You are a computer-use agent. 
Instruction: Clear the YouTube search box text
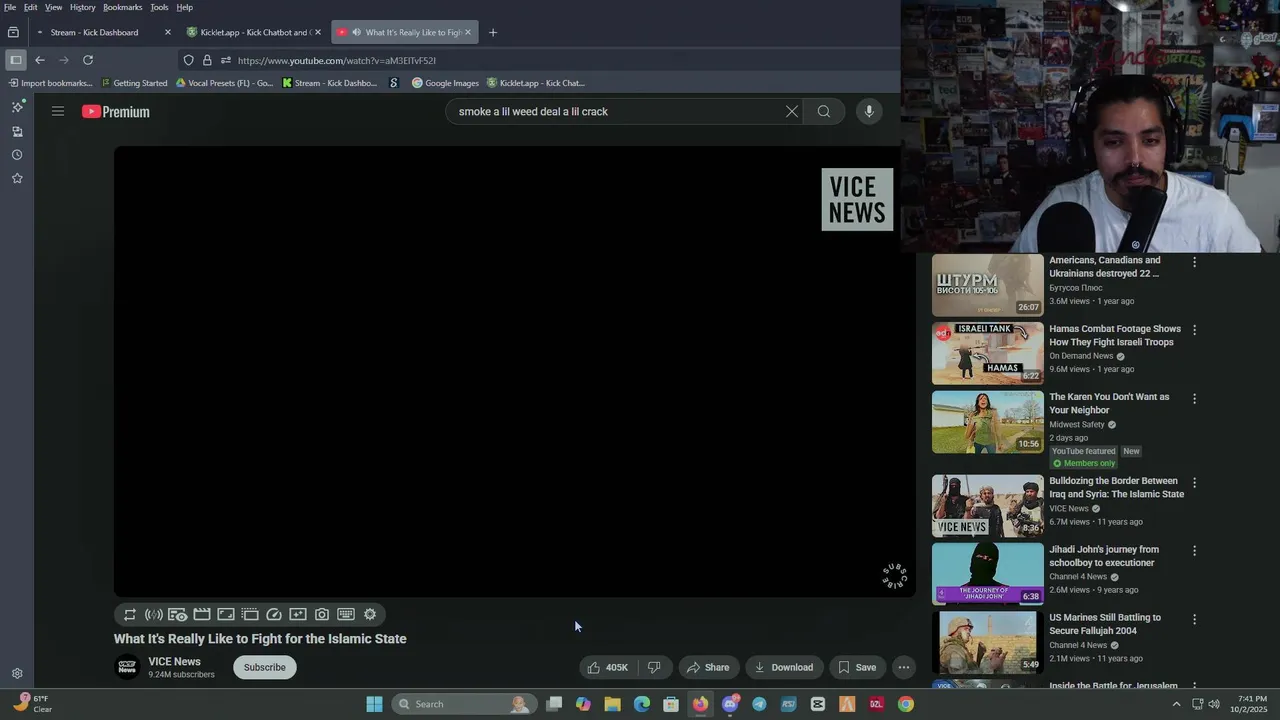[791, 112]
